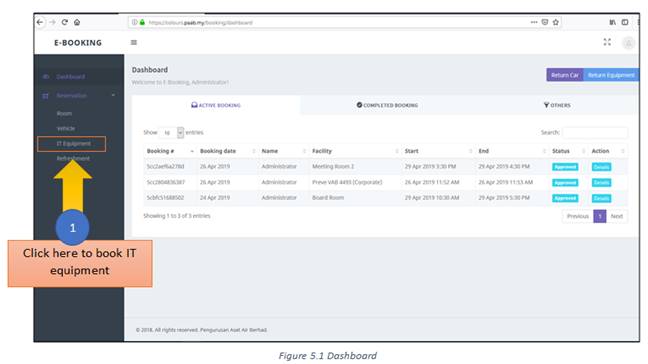Toggle the browser sidebar icon

pos(625,22)
